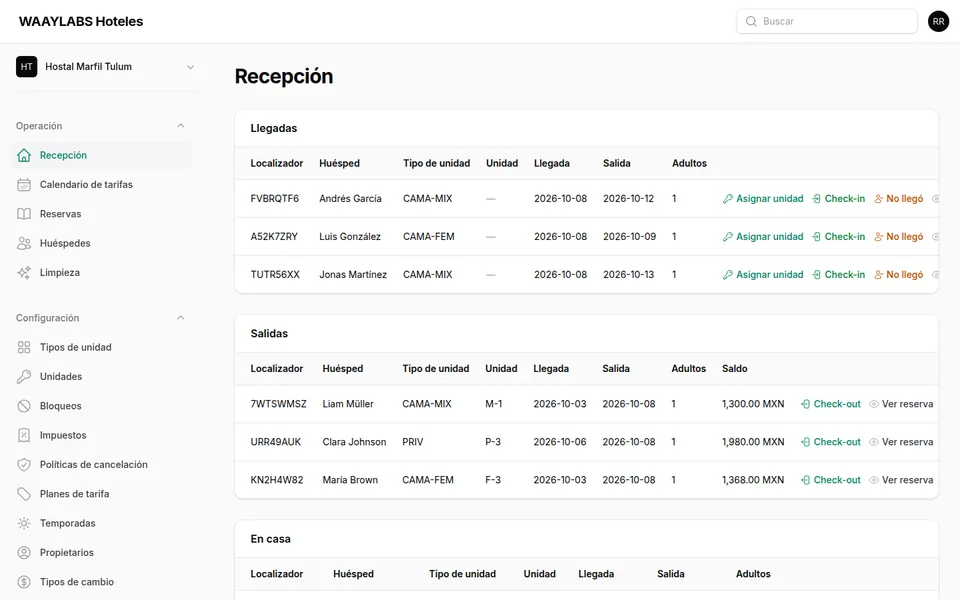Click the WAAYLABS Hoteles brand title
Viewport: 960px width, 600px height.
click(x=81, y=21)
